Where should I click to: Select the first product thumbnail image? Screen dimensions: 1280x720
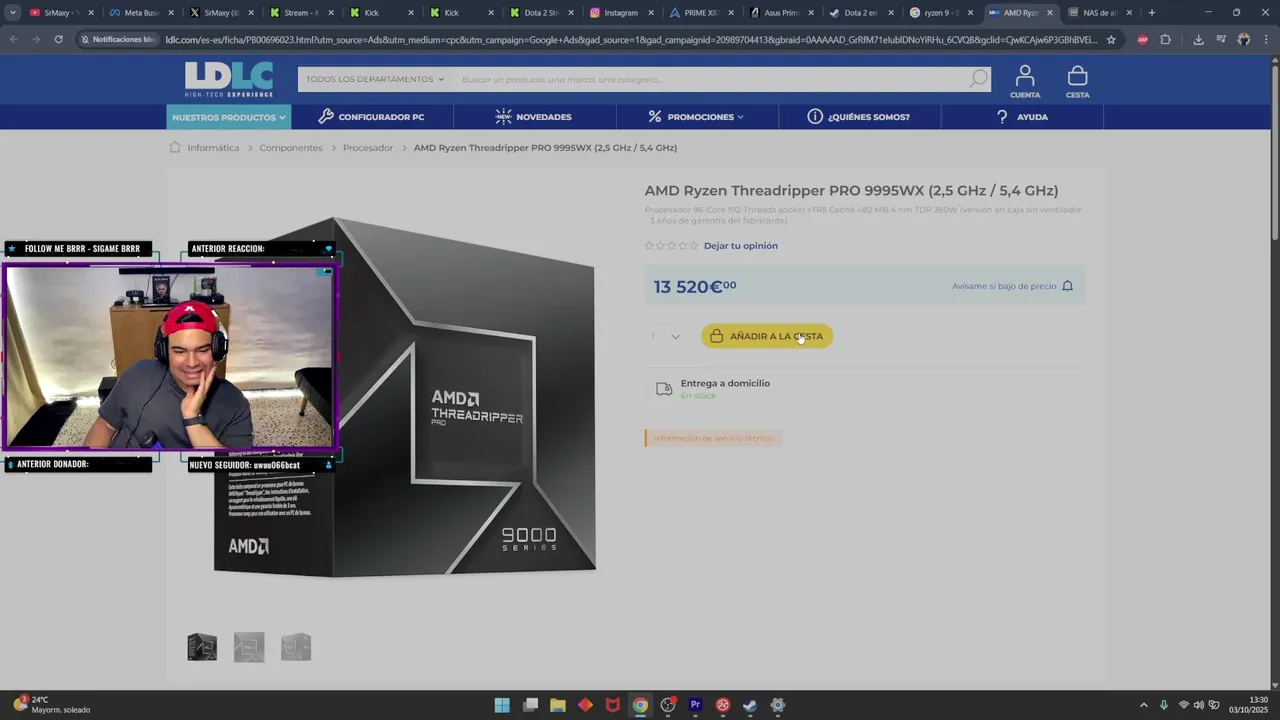[x=202, y=647]
